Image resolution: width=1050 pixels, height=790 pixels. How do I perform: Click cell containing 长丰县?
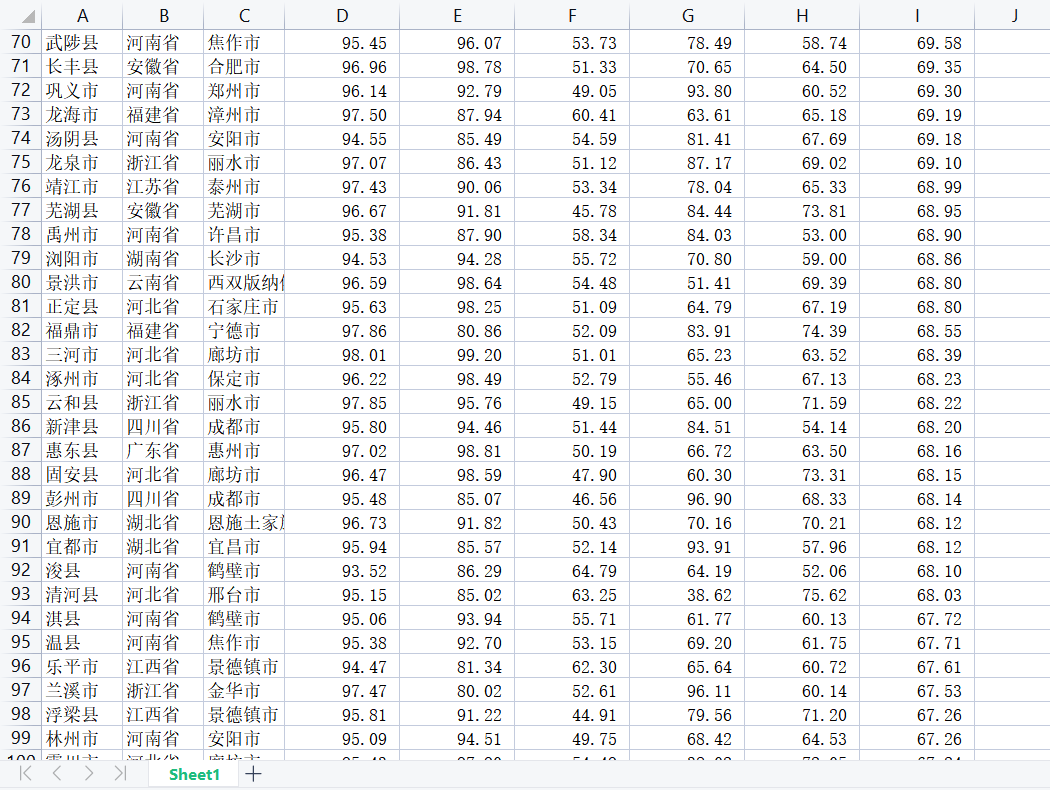82,67
